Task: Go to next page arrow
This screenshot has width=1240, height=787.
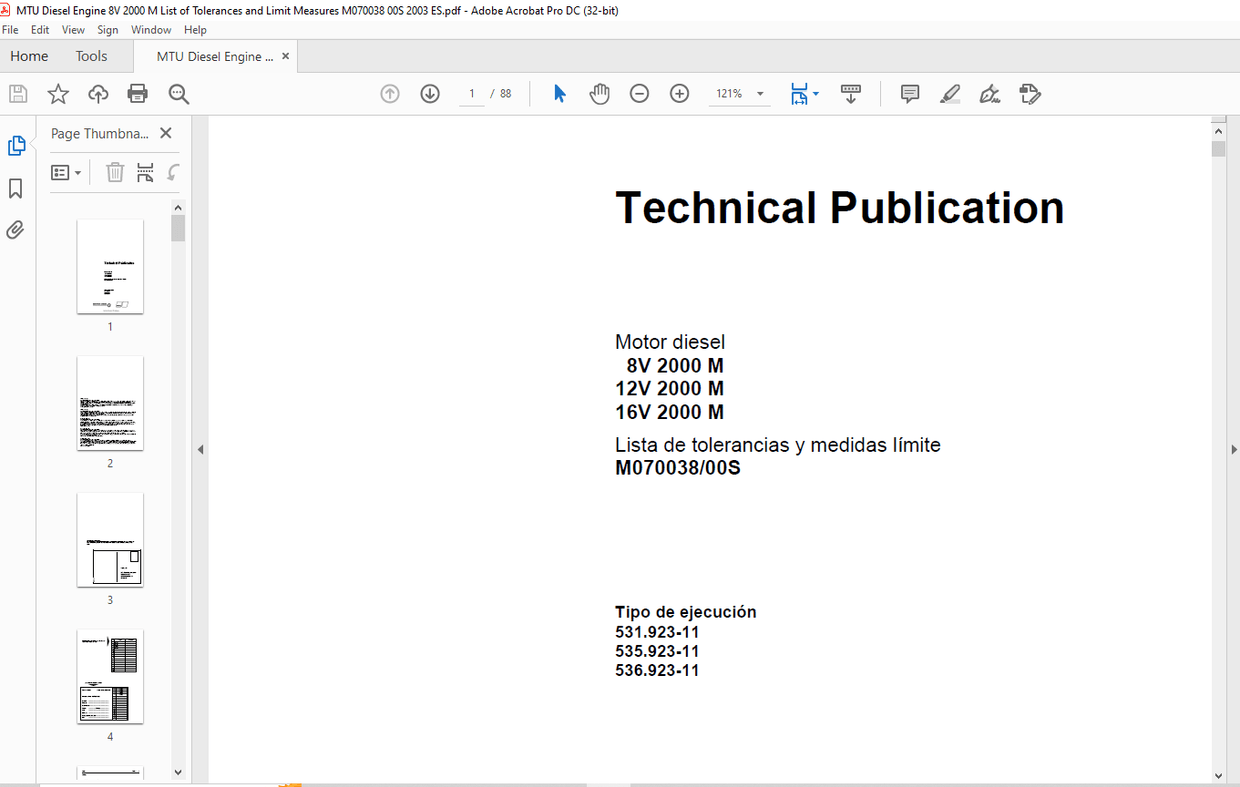Action: coord(430,94)
